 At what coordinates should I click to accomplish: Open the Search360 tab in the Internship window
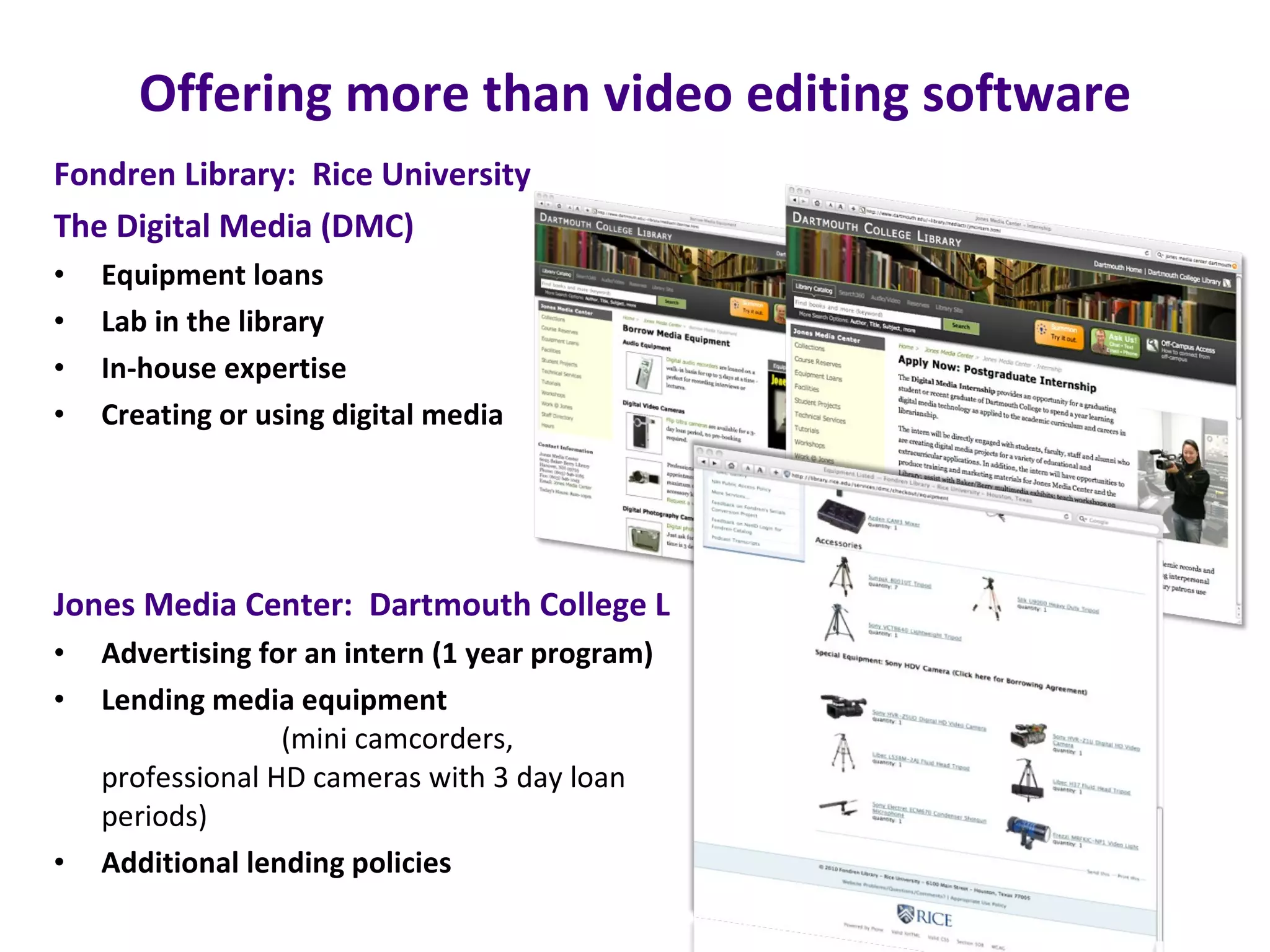(x=851, y=294)
